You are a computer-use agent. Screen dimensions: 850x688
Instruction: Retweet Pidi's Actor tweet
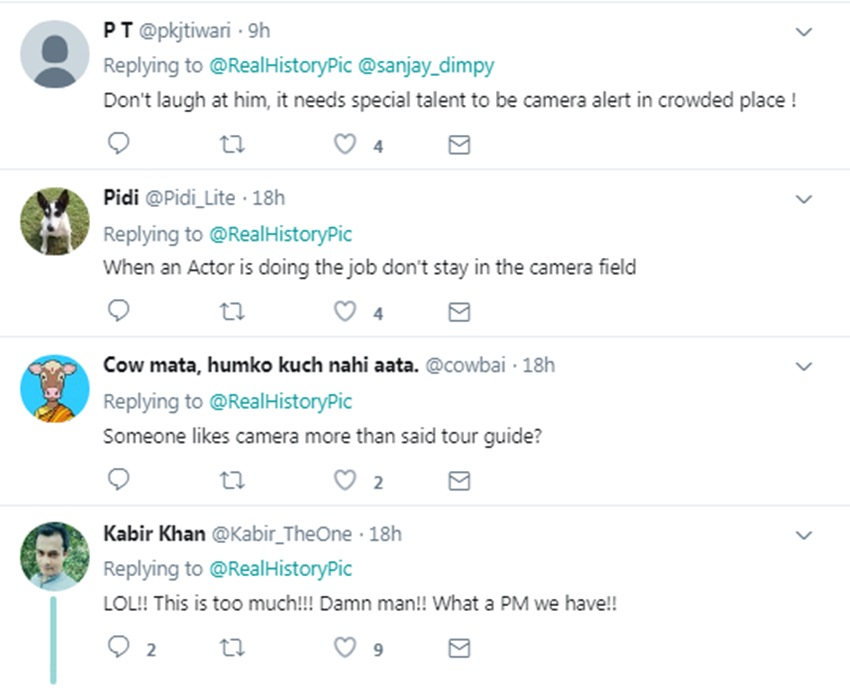point(231,313)
